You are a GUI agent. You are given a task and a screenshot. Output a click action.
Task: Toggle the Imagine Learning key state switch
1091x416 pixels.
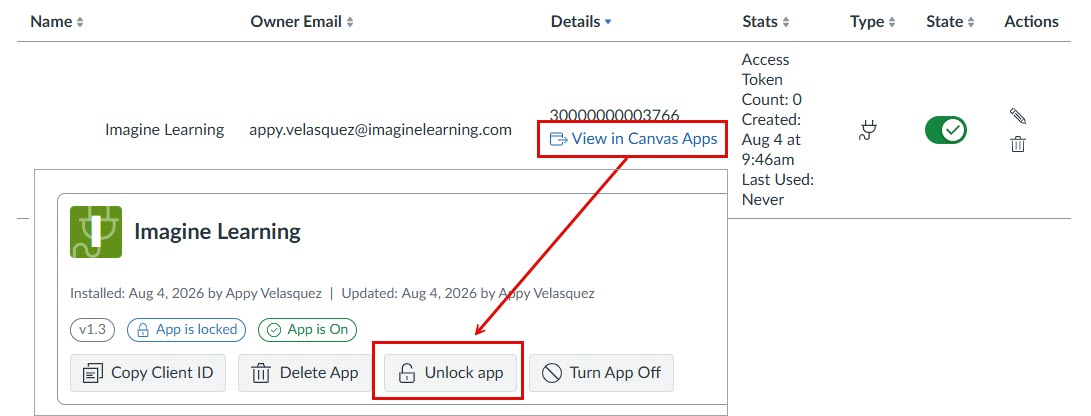(x=946, y=130)
